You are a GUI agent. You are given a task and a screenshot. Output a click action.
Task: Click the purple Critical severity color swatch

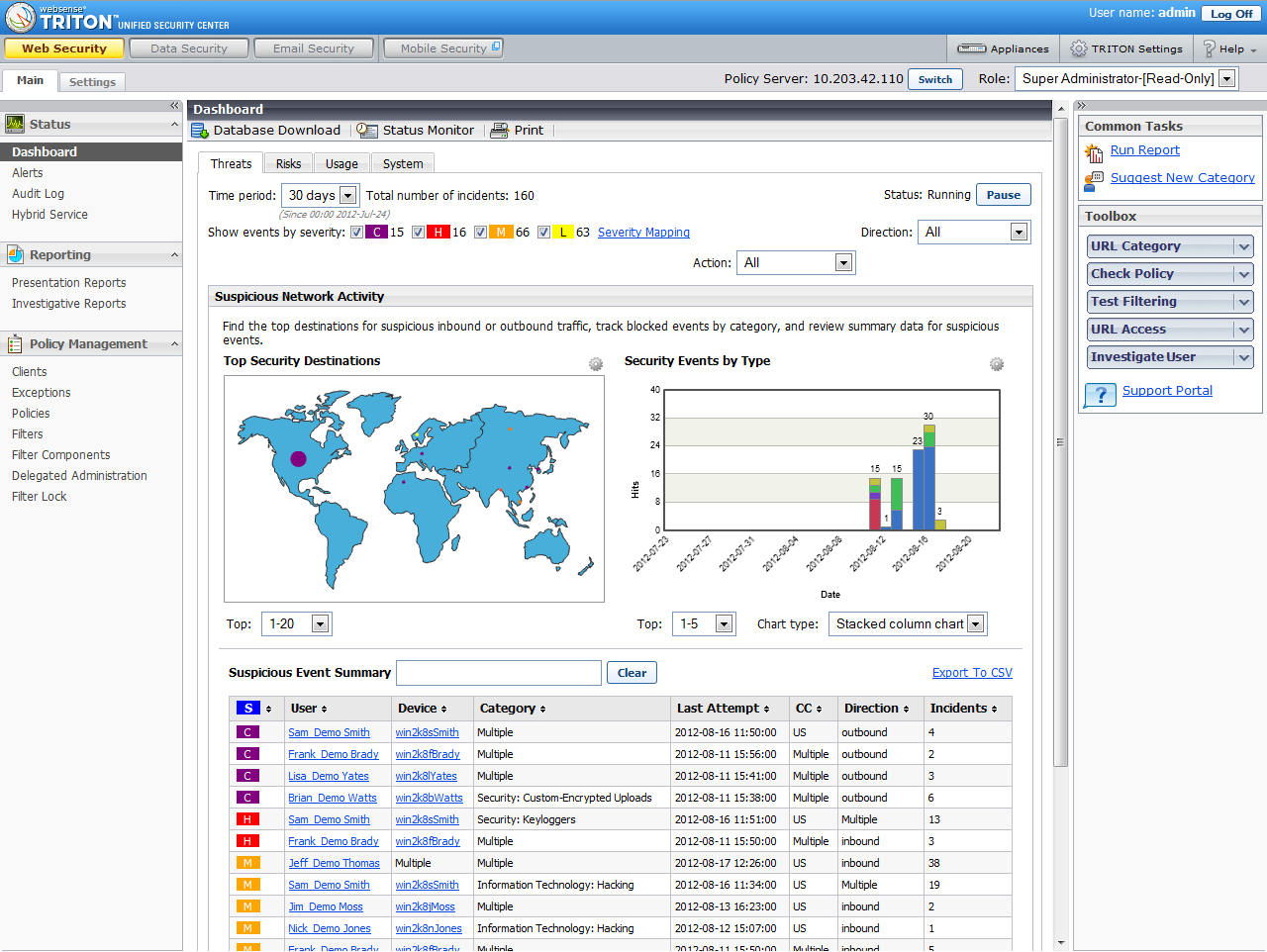click(375, 232)
